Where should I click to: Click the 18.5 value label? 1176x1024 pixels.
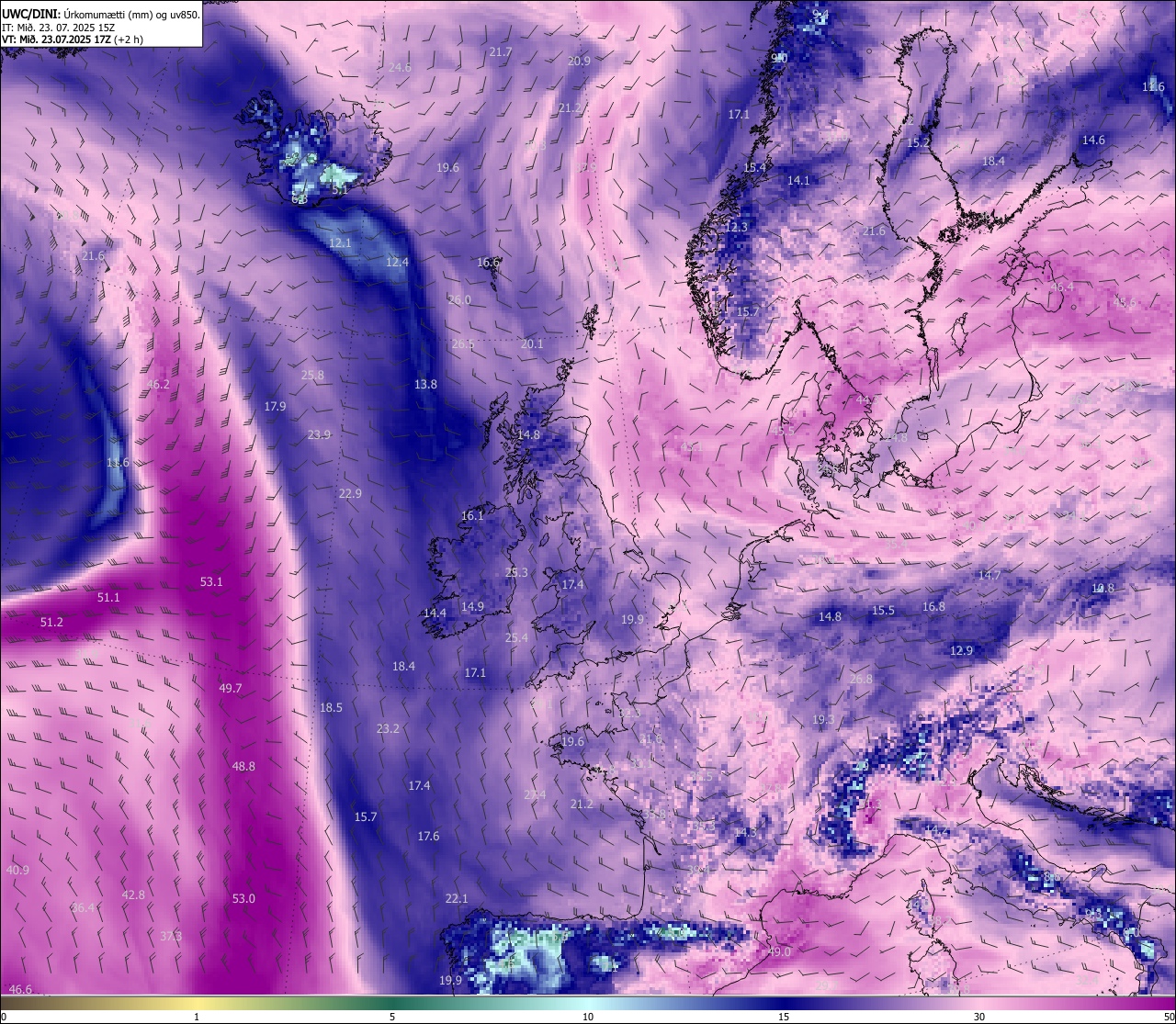[x=331, y=707]
